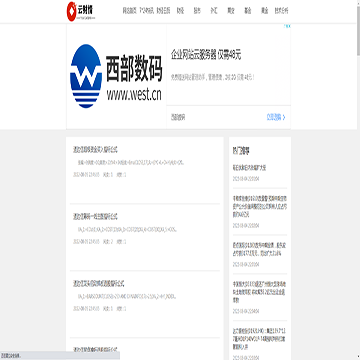Click the 西部数码 www.west.cn ad banner image
The image size is (360, 360).
116,76
